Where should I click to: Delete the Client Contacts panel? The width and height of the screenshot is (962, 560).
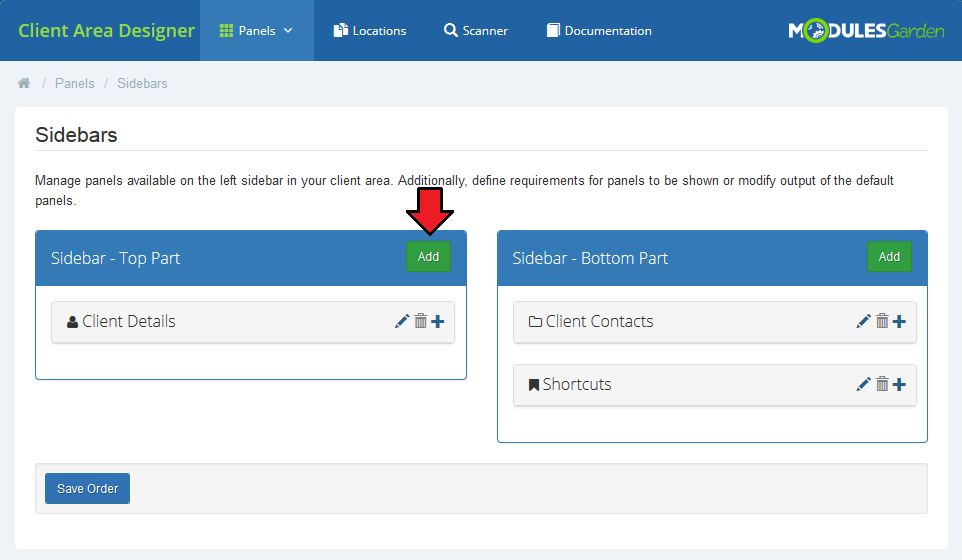tap(882, 321)
